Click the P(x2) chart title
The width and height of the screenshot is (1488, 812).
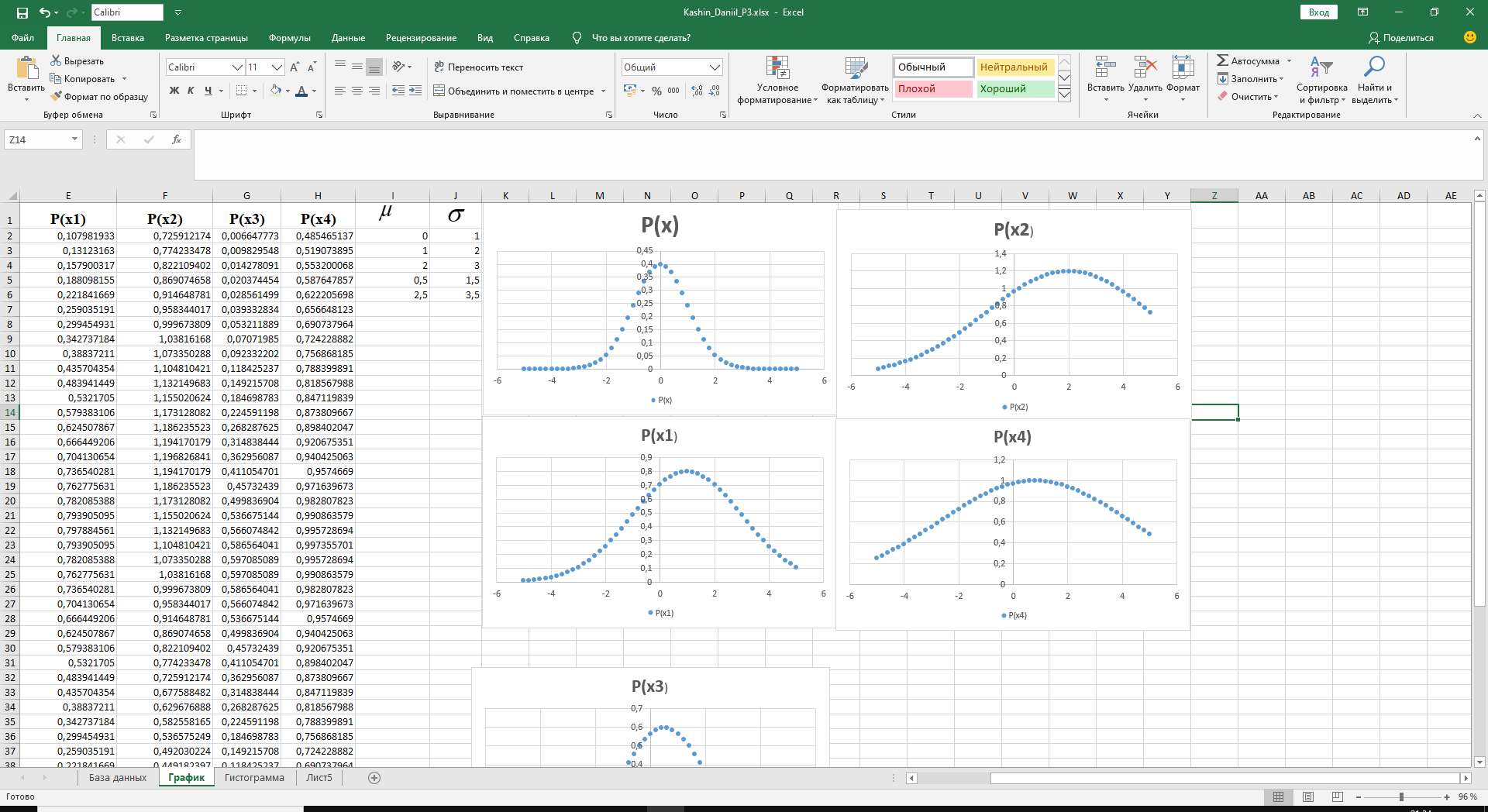coord(1013,230)
